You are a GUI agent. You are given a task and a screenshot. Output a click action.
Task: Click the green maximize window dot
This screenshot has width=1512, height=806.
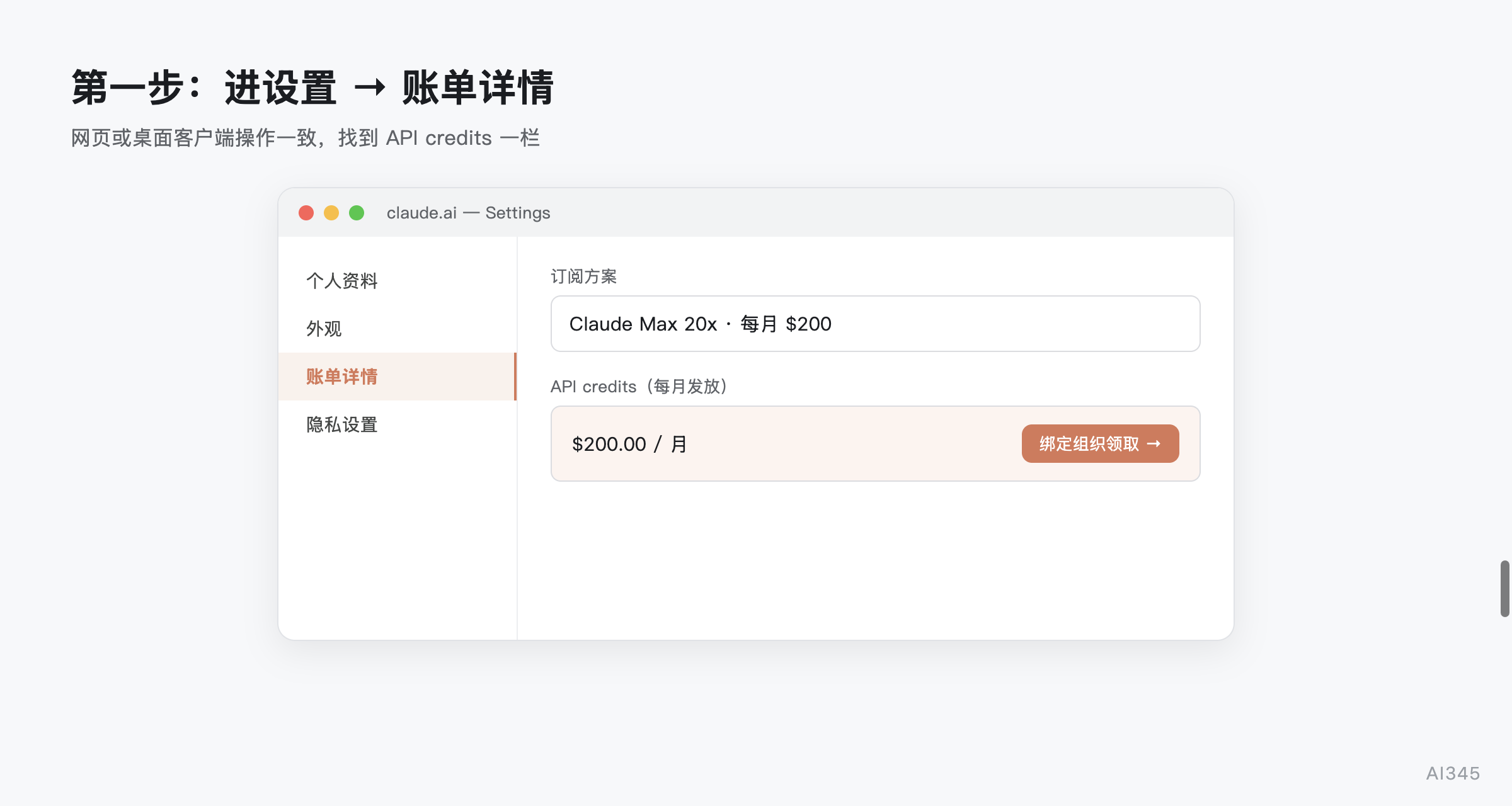357,213
